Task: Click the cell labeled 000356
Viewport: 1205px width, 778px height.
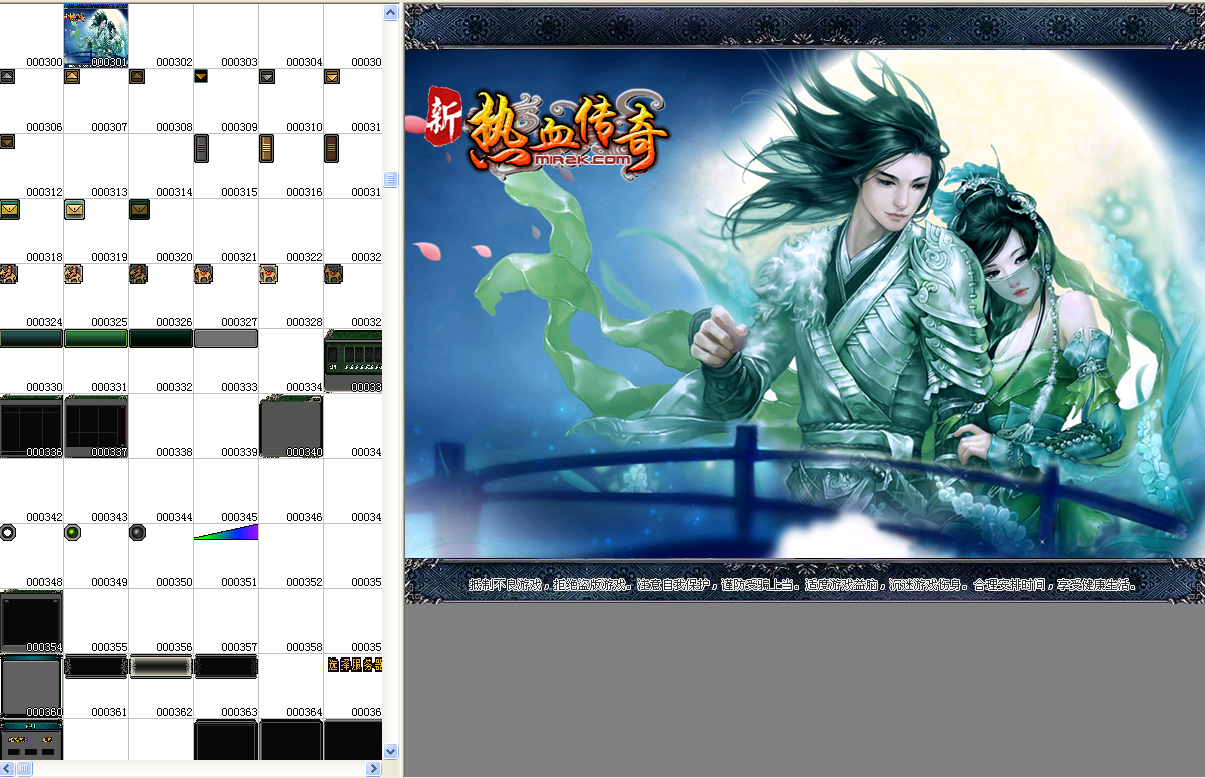Action: [x=161, y=621]
